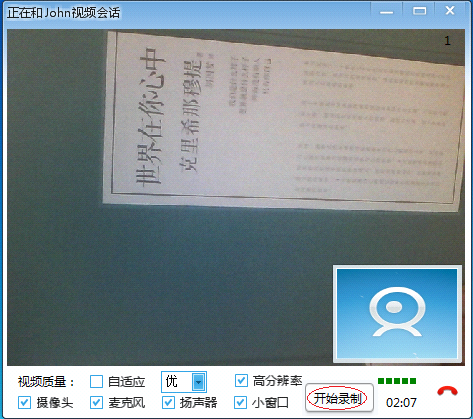Click the 正在和John视频会话 title bar
This screenshot has height=419, width=473.
click(63, 13)
